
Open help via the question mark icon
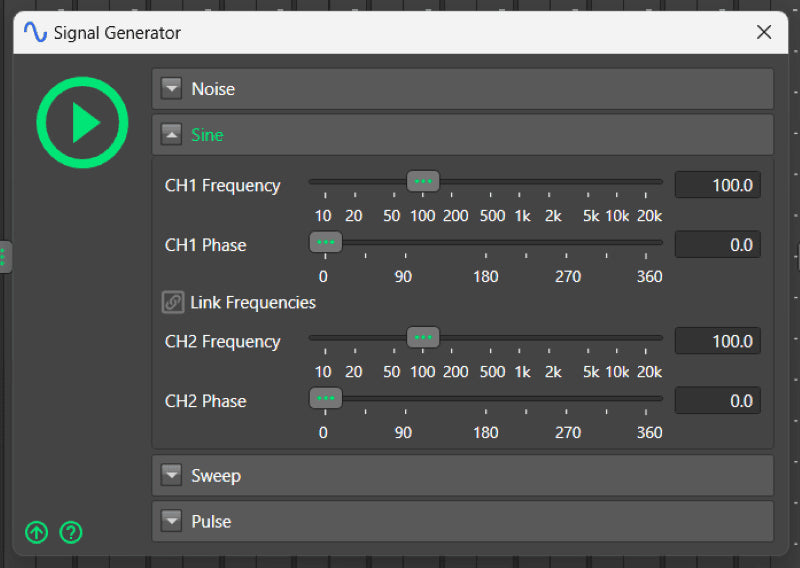tap(70, 532)
